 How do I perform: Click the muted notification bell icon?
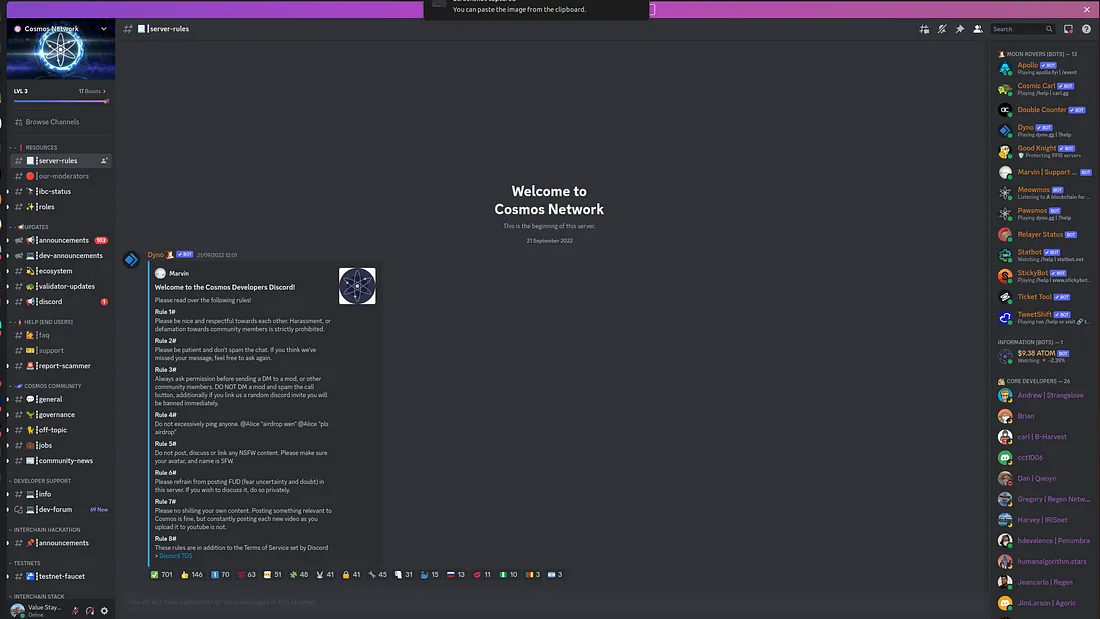pyautogui.click(x=941, y=29)
